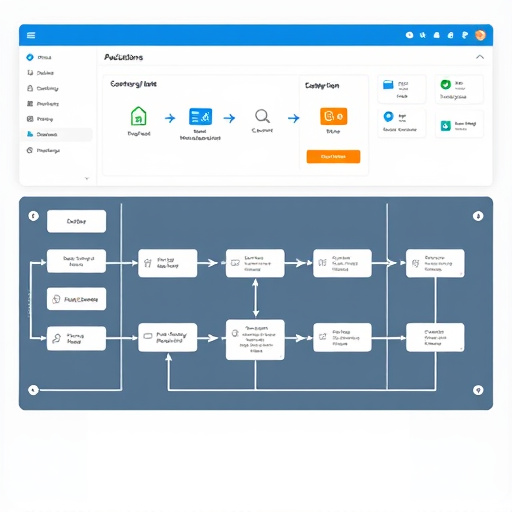Select the flowchart node with person icon
Screen dimensions: 512x512
point(76,338)
